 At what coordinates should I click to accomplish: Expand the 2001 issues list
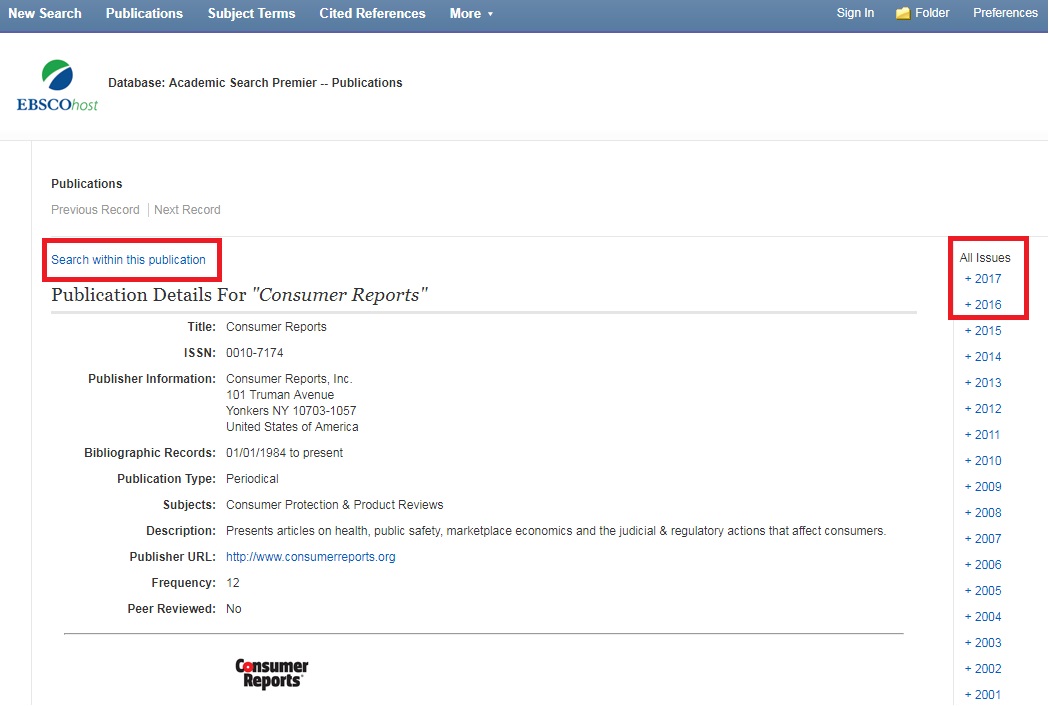click(x=983, y=695)
